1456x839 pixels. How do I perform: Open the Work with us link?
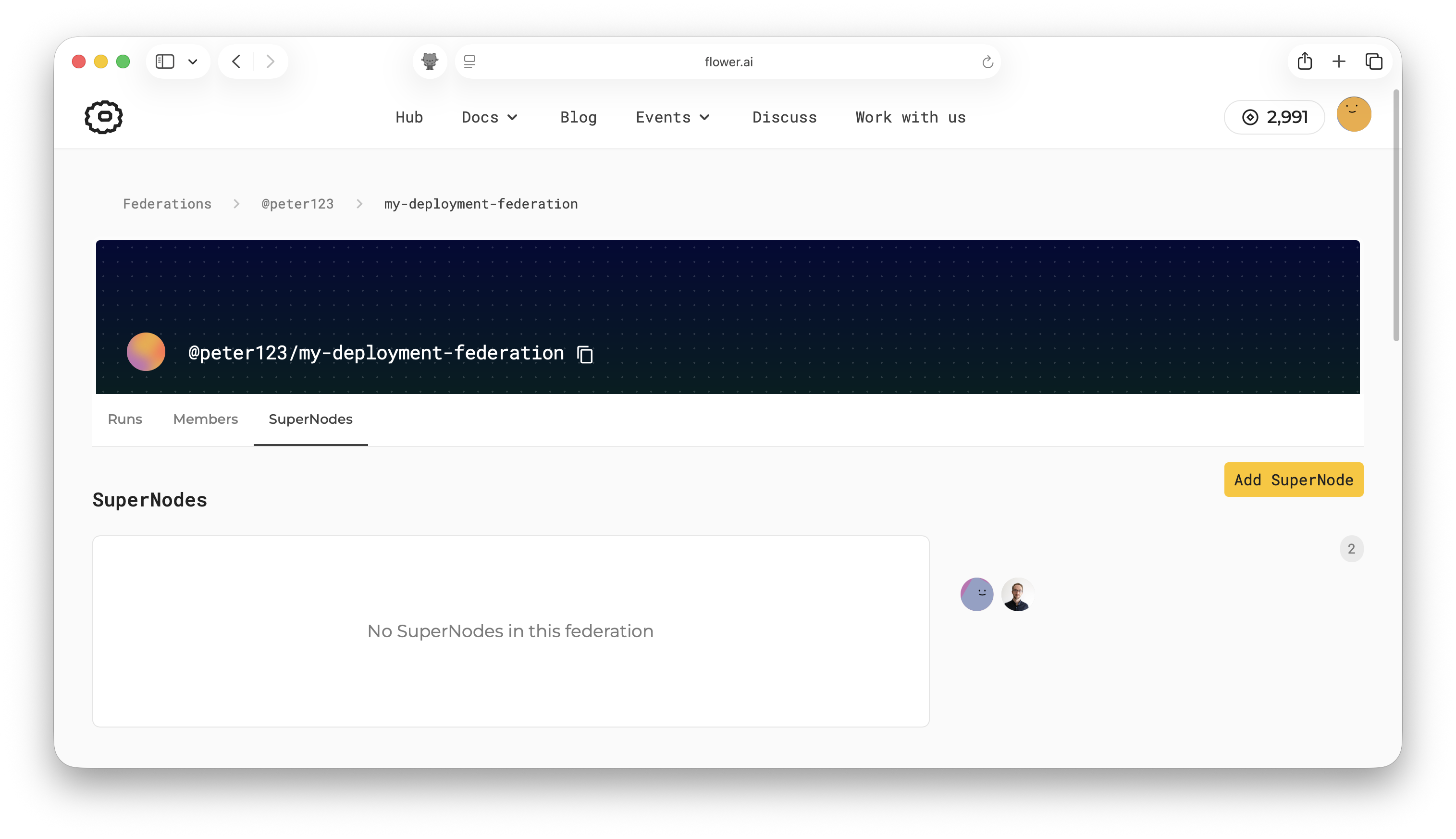tap(910, 117)
